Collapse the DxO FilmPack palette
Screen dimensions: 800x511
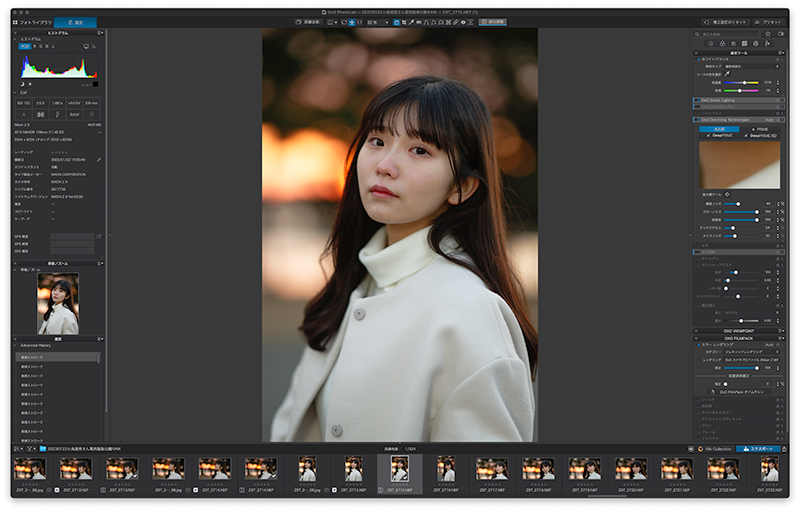point(738,338)
